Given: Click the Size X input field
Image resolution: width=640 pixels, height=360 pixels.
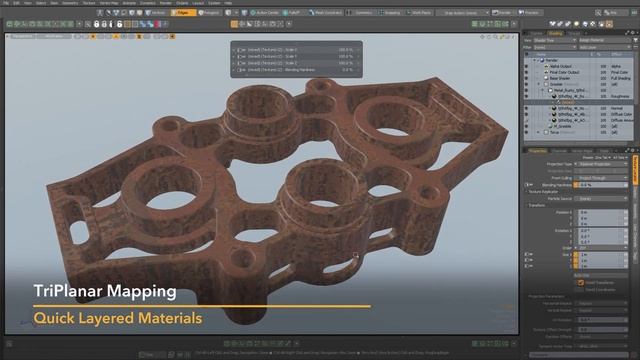Looking at the screenshot, I should pyautogui.click(x=602, y=254).
